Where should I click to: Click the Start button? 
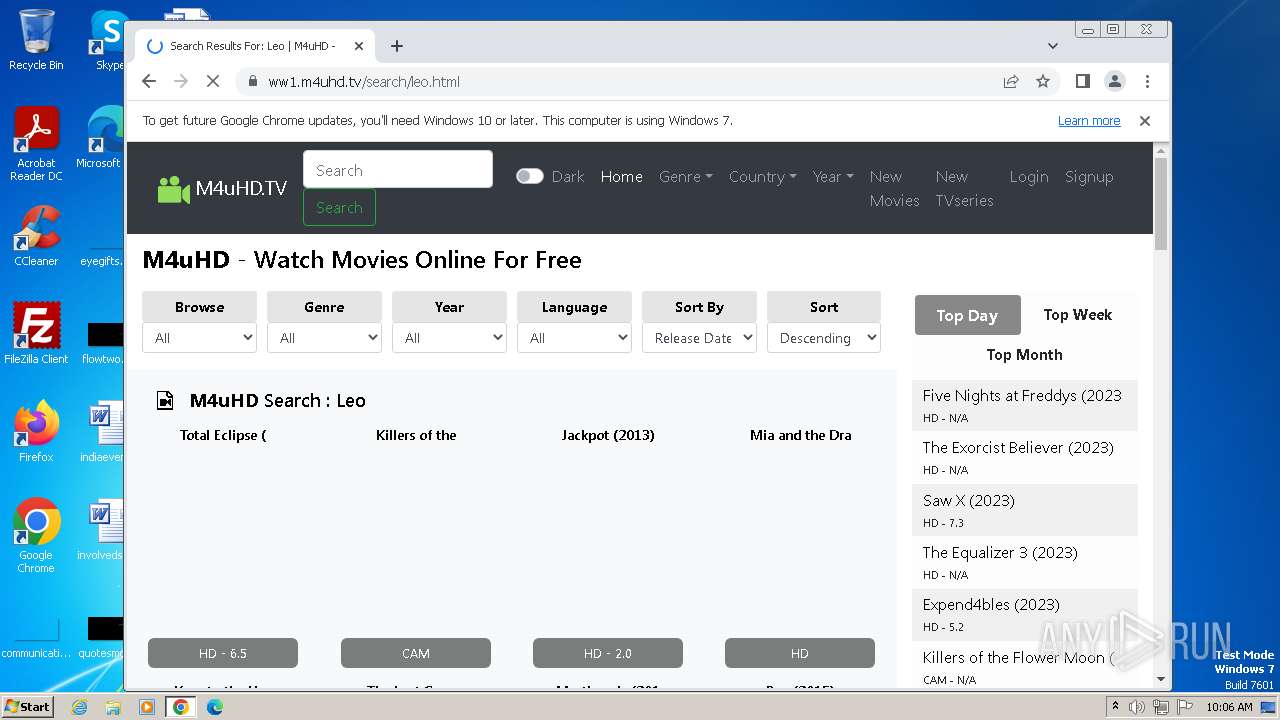pos(28,707)
